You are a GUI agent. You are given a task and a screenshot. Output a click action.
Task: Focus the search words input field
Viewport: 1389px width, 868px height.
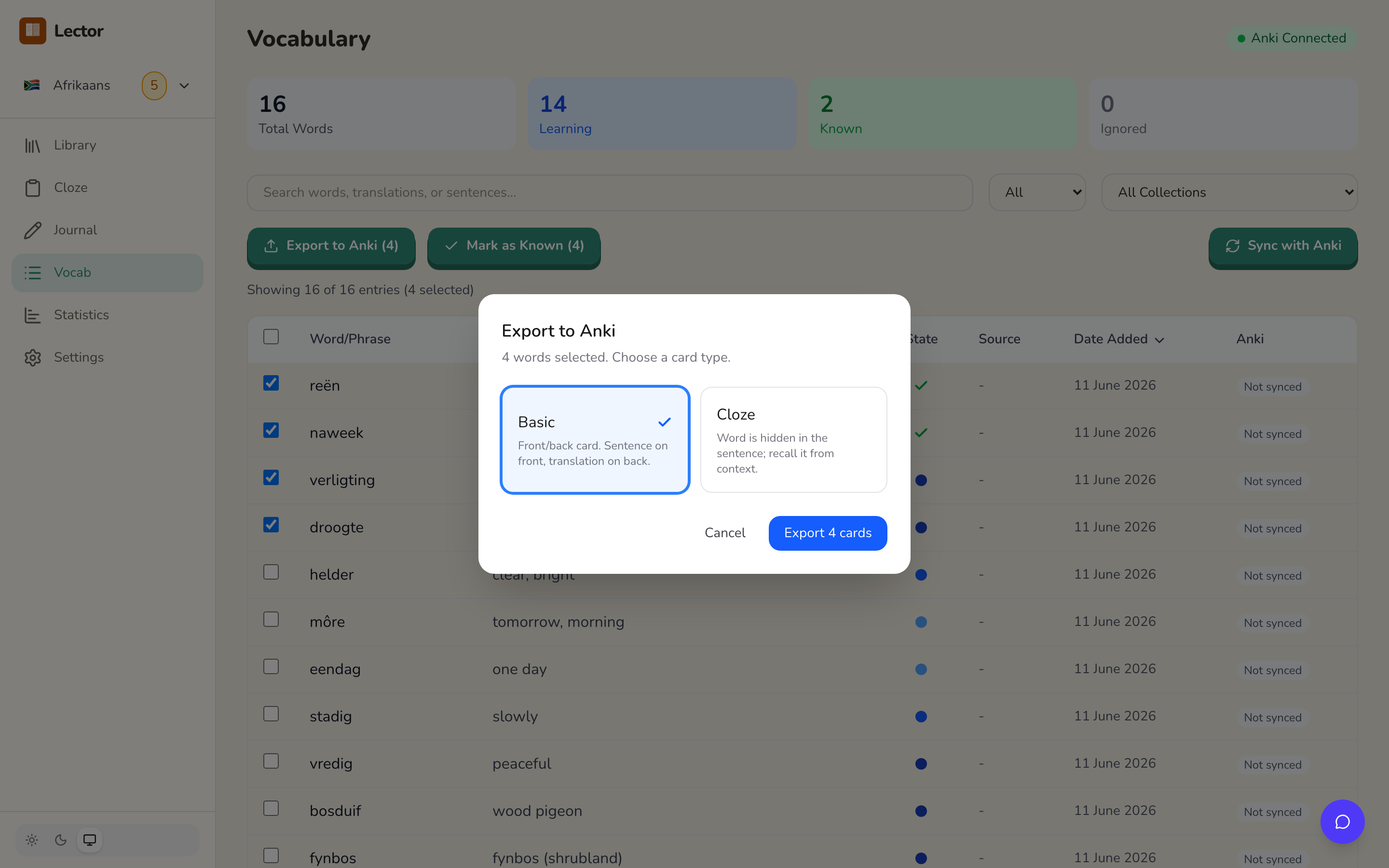[x=610, y=192]
